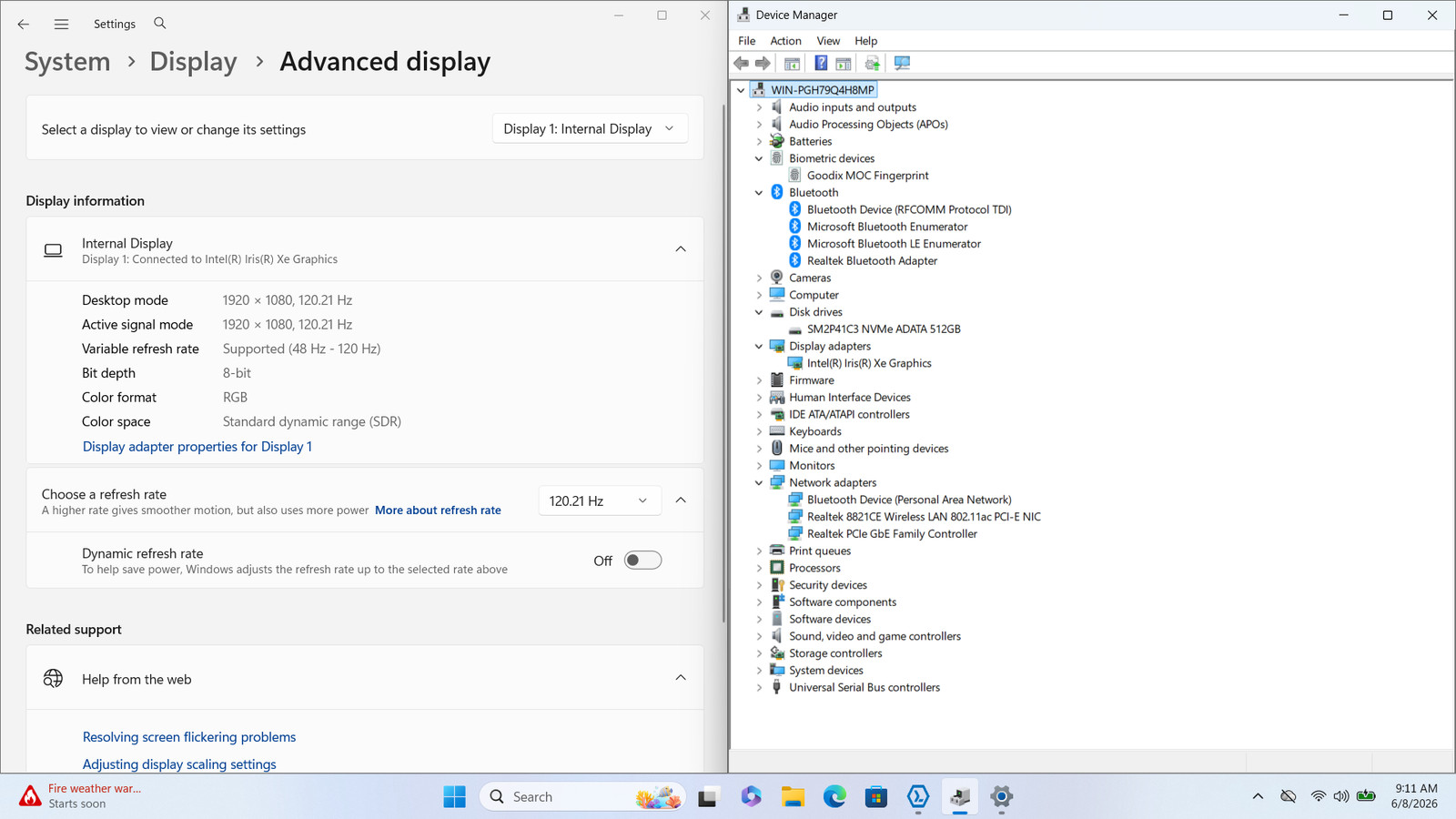The image size is (1456, 819).
Task: Open the Action menu in Device Manager
Action: (x=785, y=41)
